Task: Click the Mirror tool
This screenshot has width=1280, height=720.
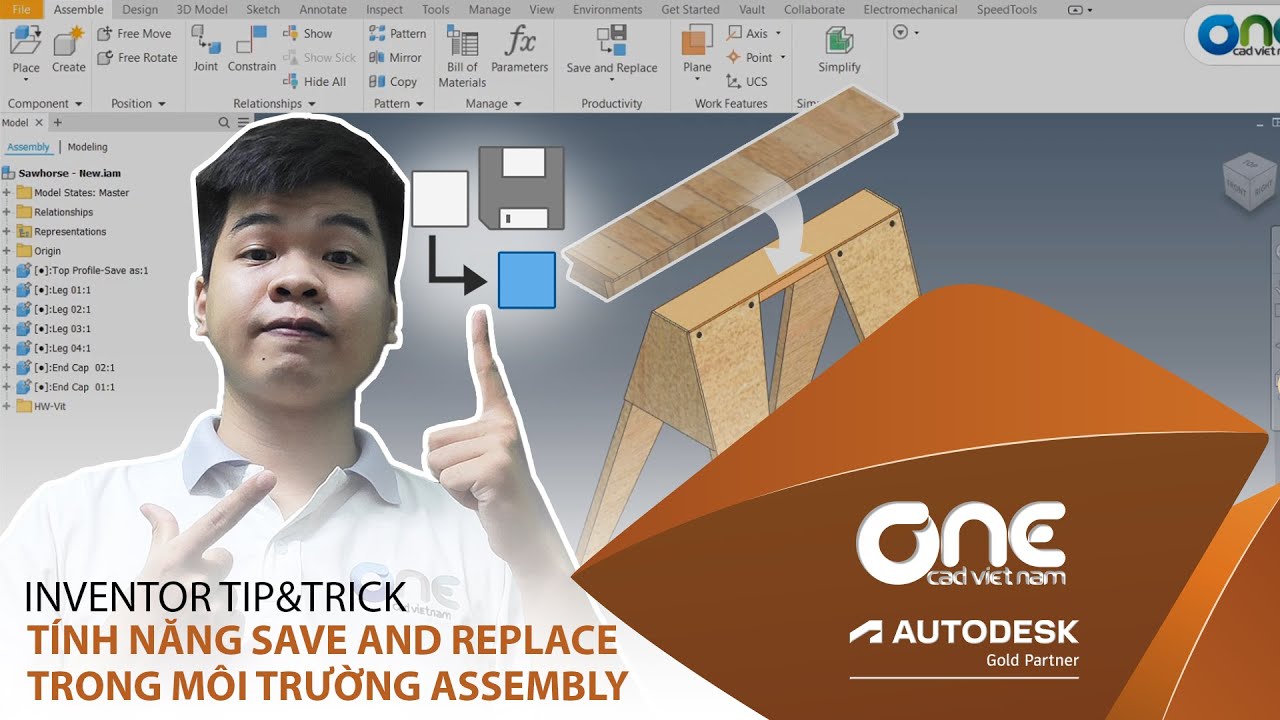Action: (396, 57)
